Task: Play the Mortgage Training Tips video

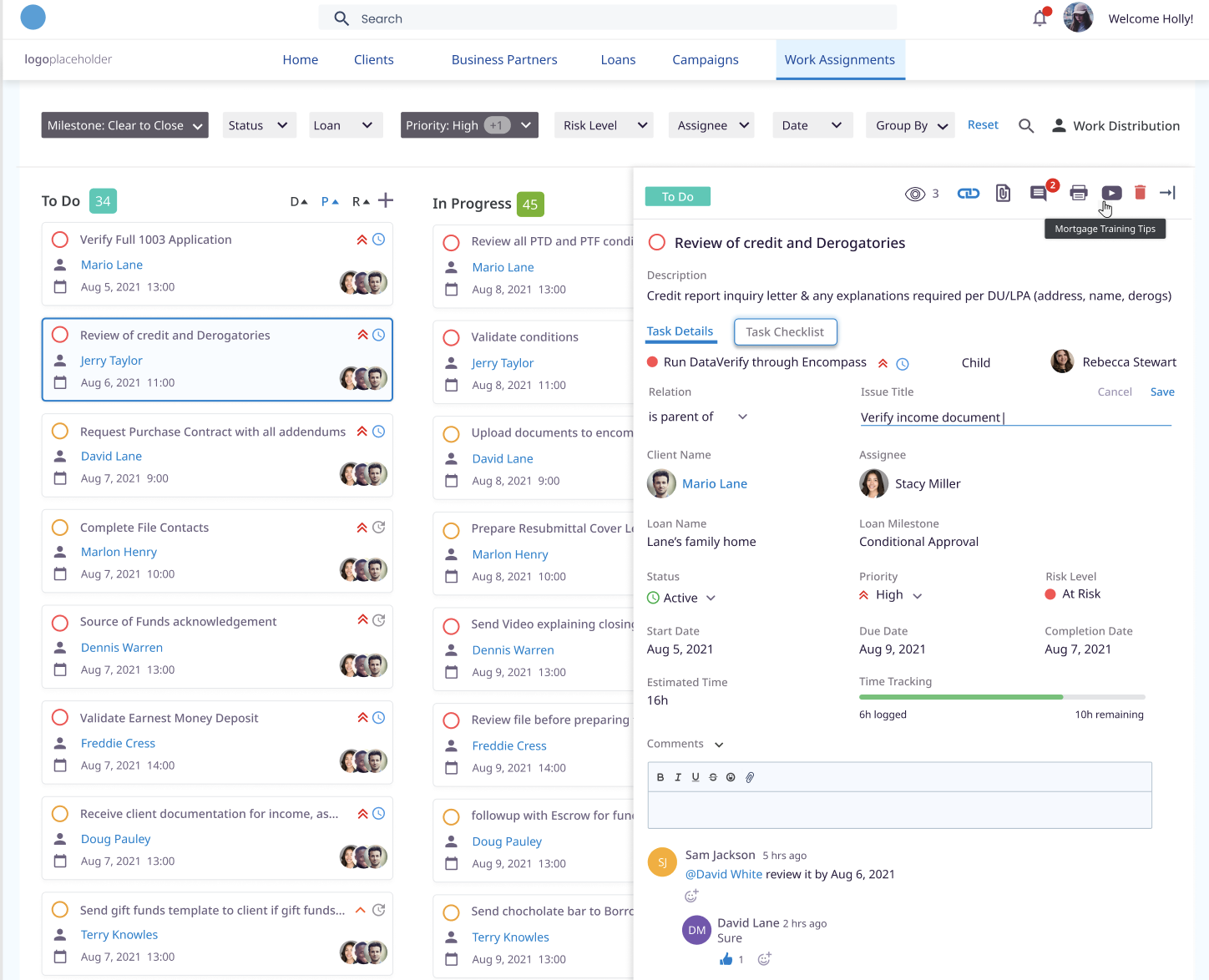Action: coord(1110,193)
